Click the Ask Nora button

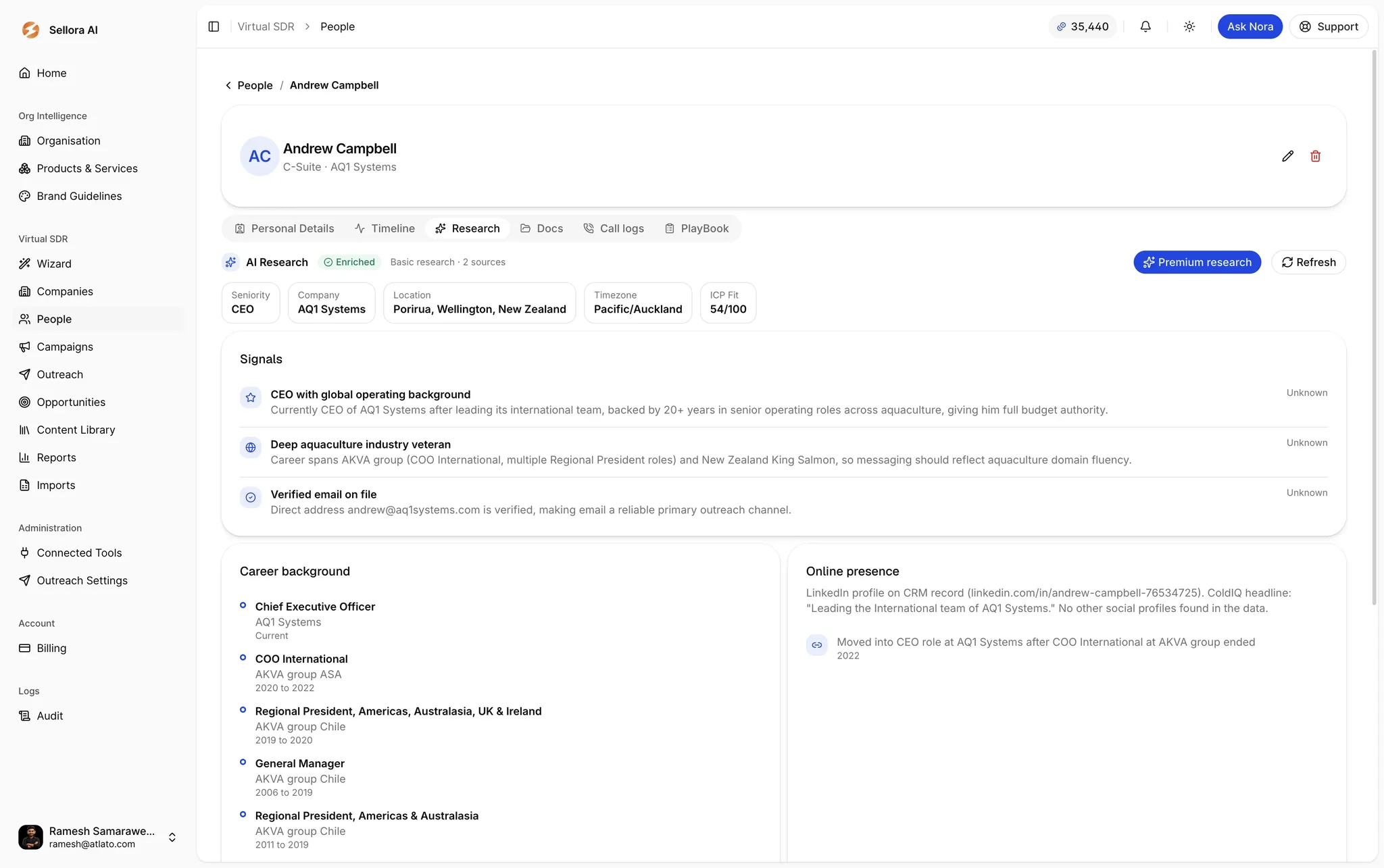pyautogui.click(x=1250, y=26)
